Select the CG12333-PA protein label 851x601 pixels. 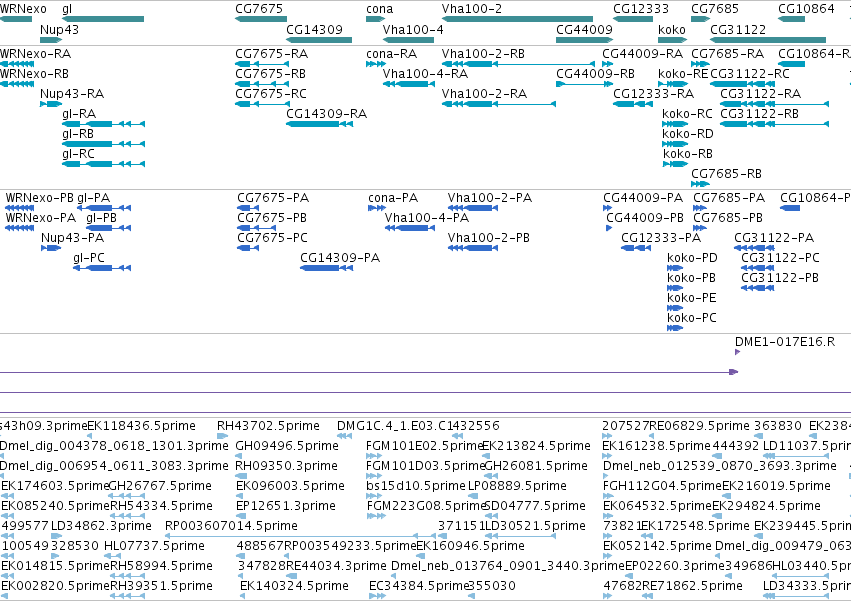click(661, 238)
